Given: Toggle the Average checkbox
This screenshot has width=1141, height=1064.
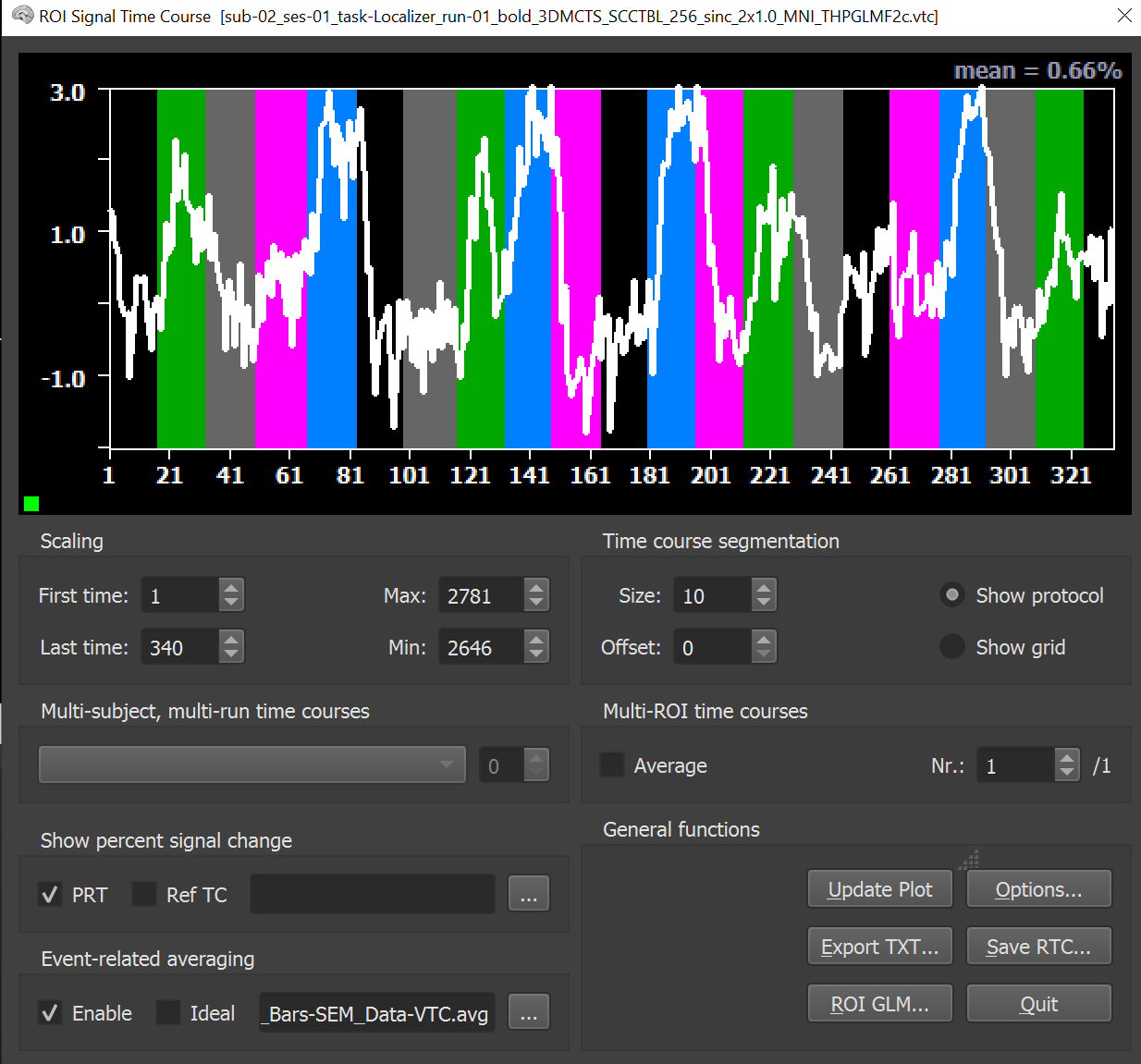Looking at the screenshot, I should coord(612,764).
